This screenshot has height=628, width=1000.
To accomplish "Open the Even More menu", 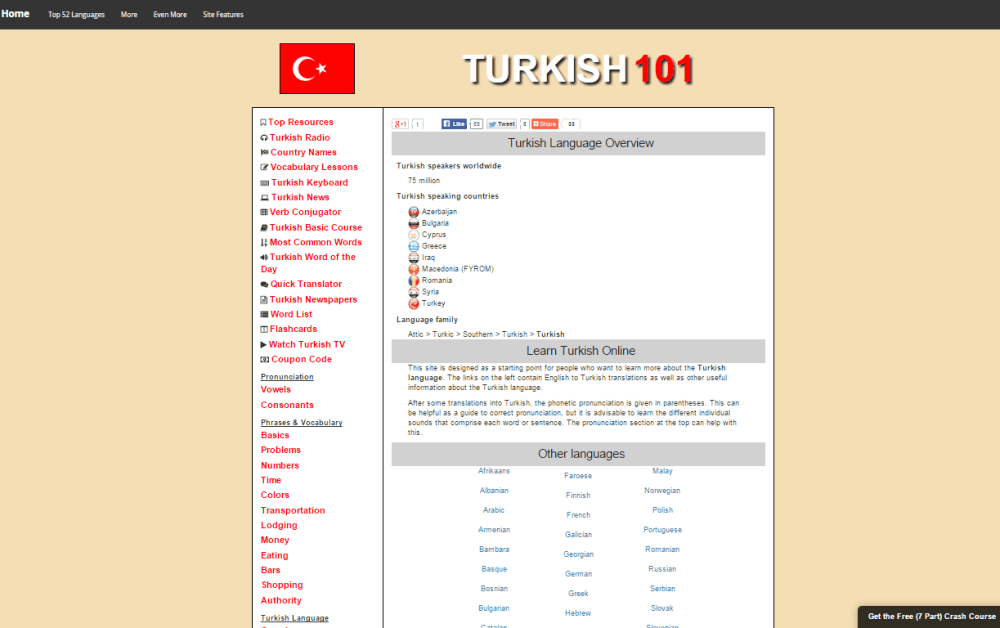I will 170,14.
